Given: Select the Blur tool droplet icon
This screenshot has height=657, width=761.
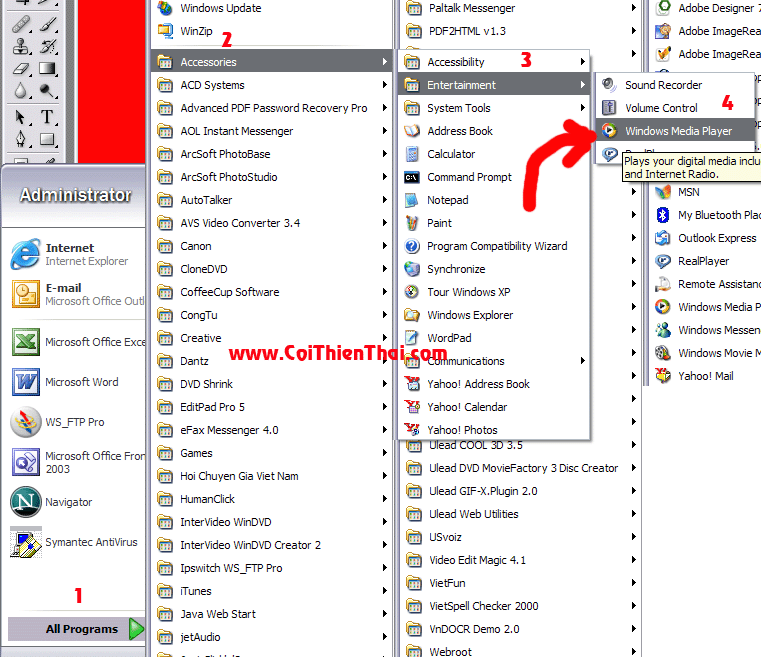Looking at the screenshot, I should tap(21, 91).
